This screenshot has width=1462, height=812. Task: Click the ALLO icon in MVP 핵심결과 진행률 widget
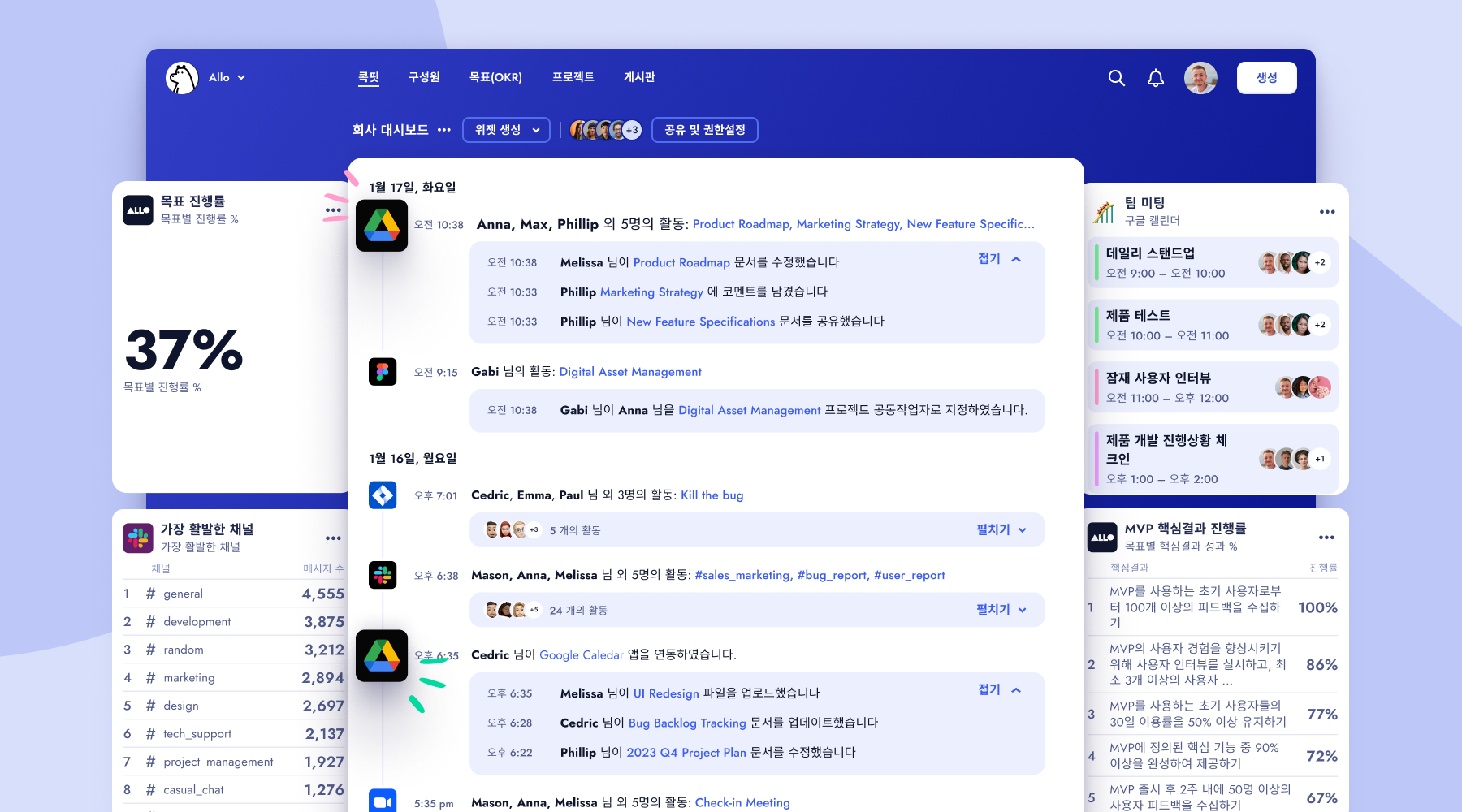click(1102, 538)
